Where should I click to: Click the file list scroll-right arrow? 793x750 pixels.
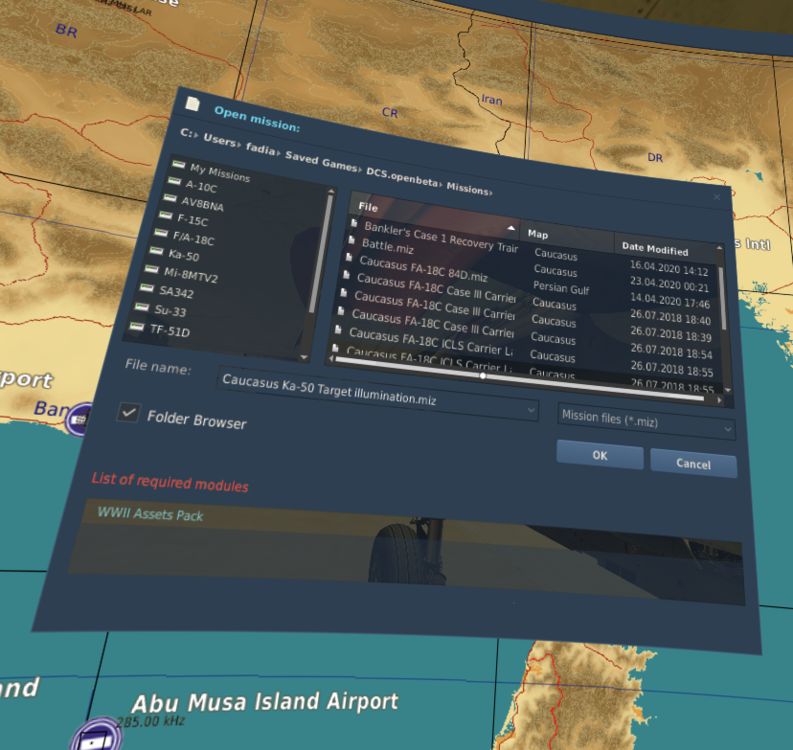click(x=719, y=400)
